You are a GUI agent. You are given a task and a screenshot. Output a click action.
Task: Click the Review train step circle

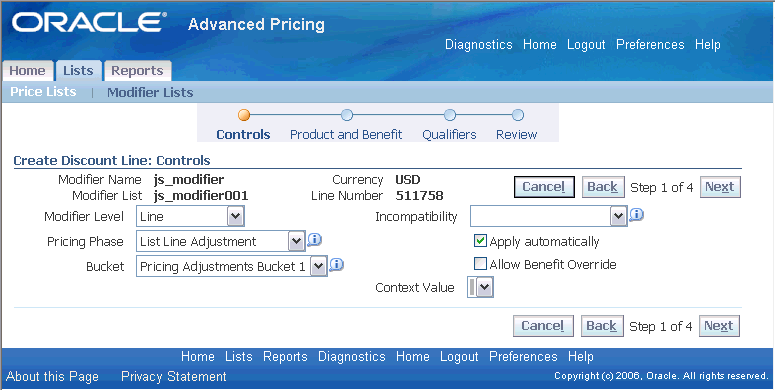[x=517, y=115]
